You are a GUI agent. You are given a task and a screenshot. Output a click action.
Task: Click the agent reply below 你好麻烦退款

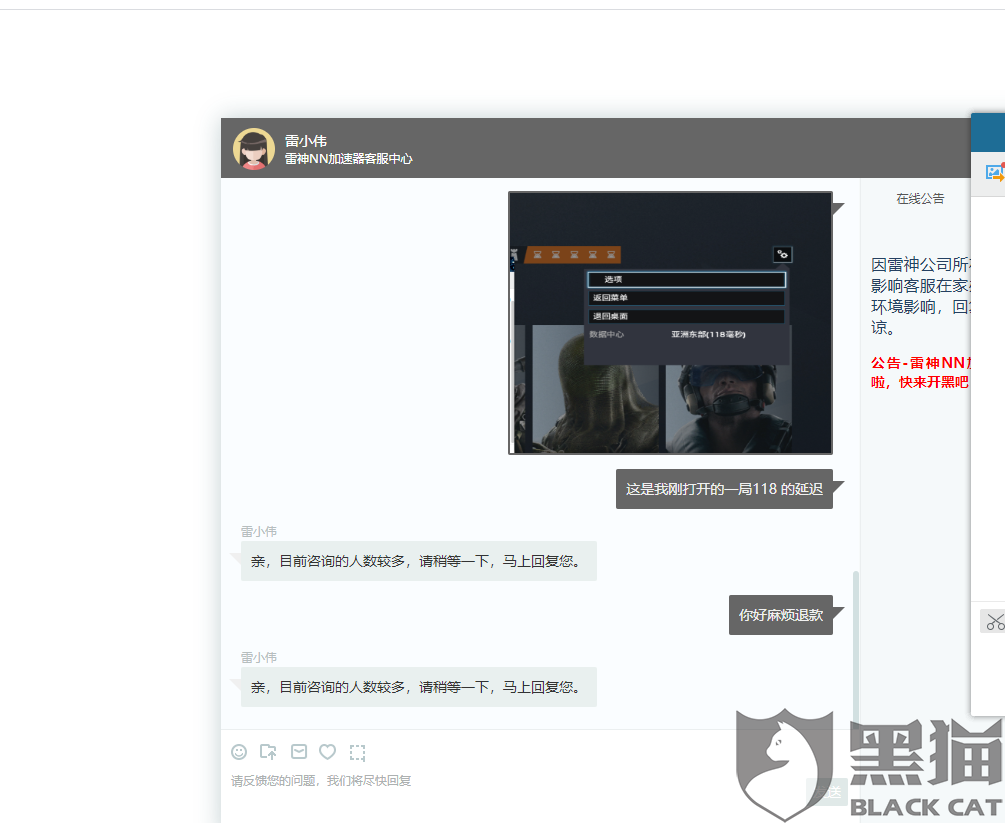(x=419, y=687)
